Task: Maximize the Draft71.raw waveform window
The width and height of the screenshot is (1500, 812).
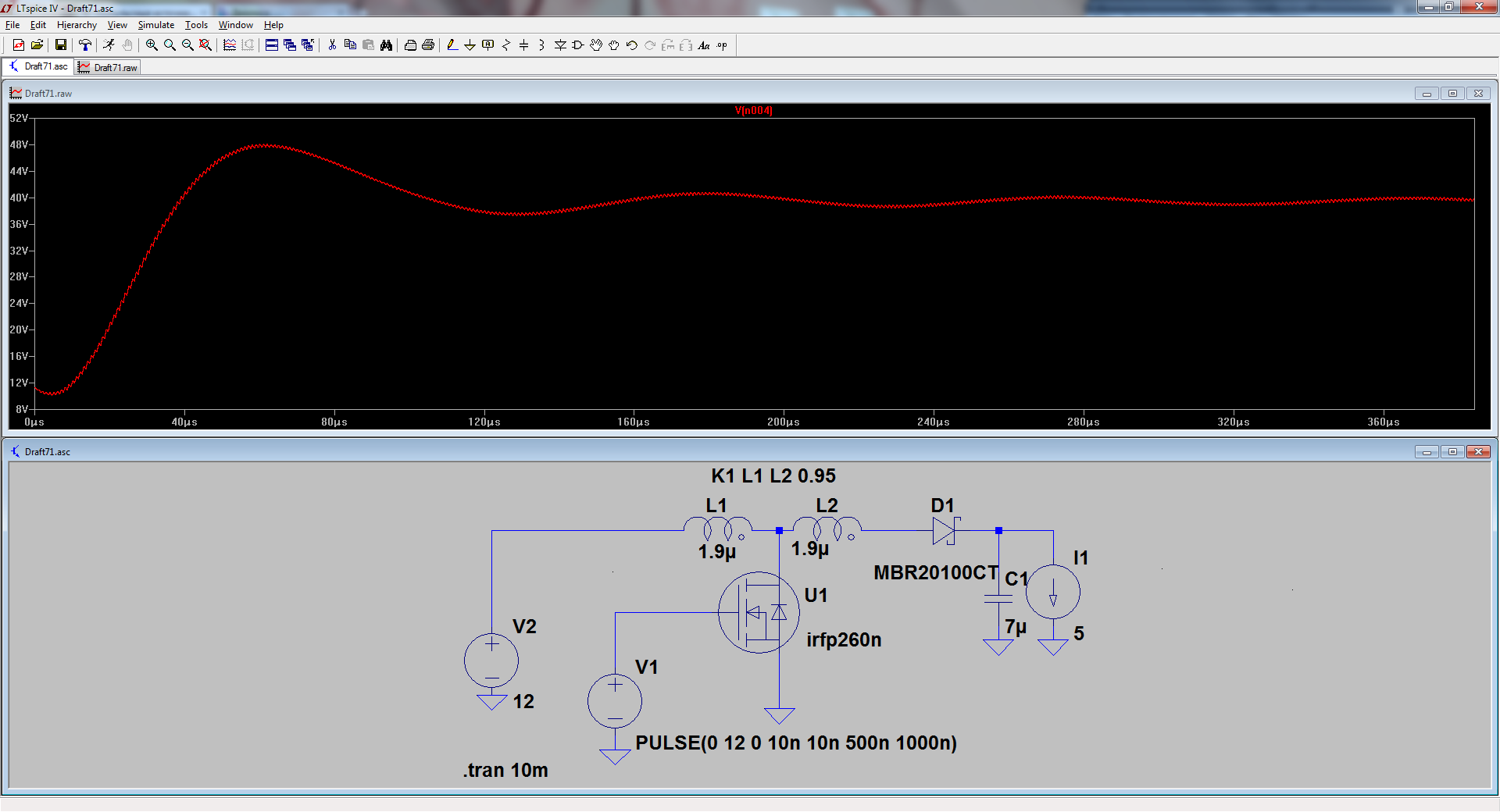Action: [1452, 94]
